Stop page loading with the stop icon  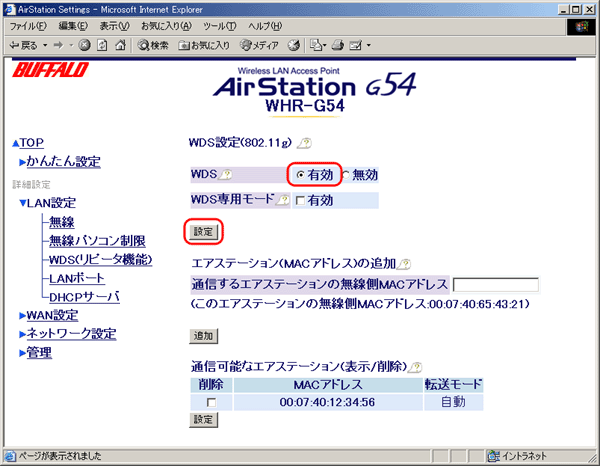click(x=84, y=46)
